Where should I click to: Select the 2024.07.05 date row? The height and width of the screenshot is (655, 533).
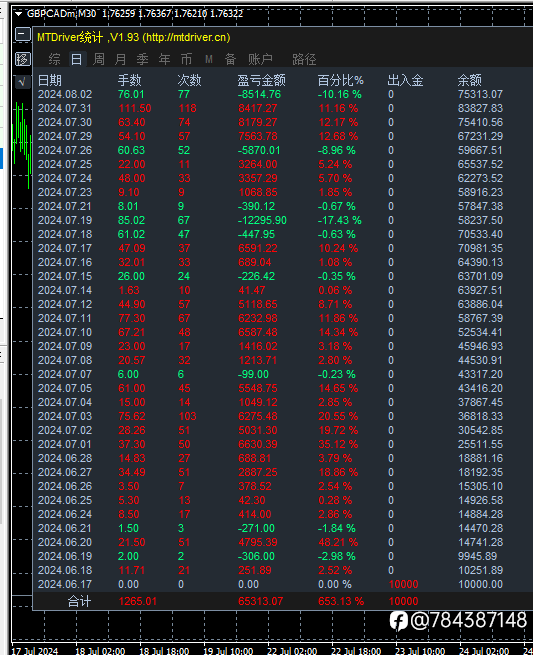[x=65, y=388]
